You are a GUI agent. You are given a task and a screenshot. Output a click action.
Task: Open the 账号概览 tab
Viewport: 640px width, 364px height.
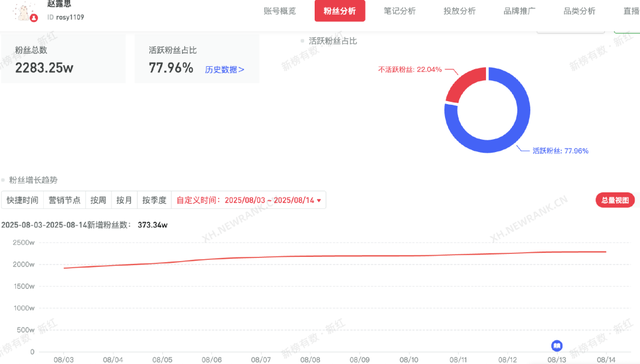pyautogui.click(x=280, y=11)
